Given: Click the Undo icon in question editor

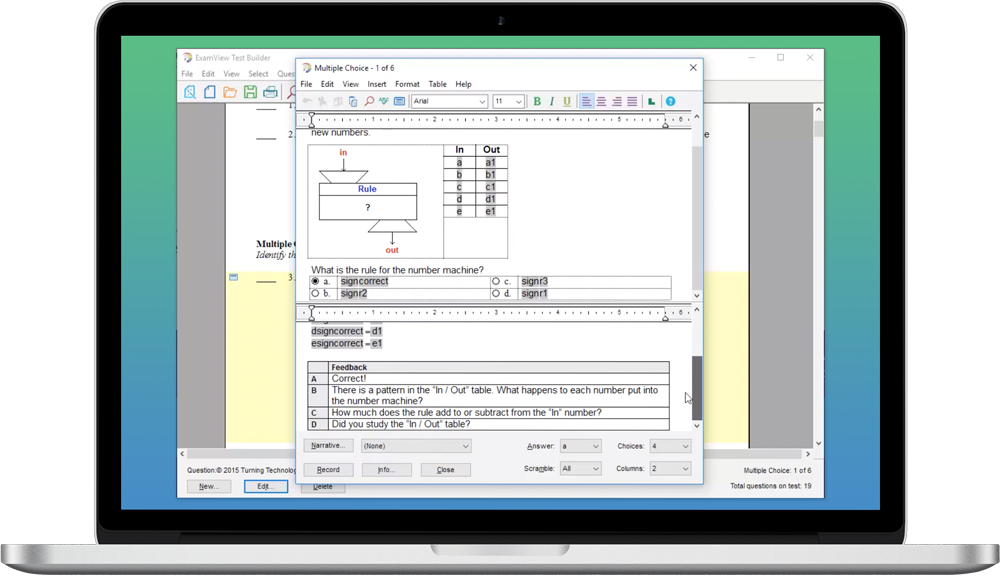Looking at the screenshot, I should point(307,101).
